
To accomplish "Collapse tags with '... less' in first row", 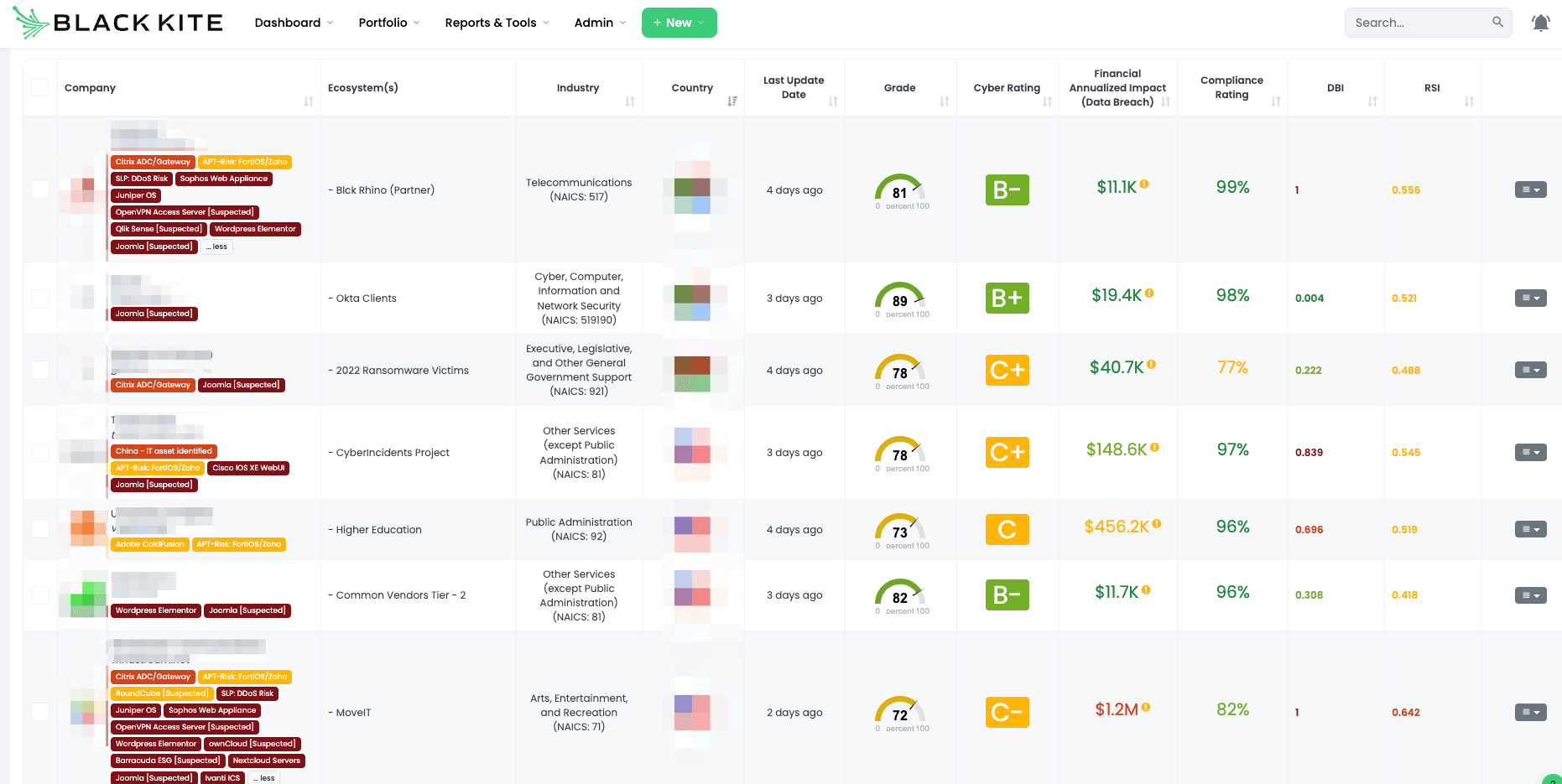I will [x=217, y=247].
